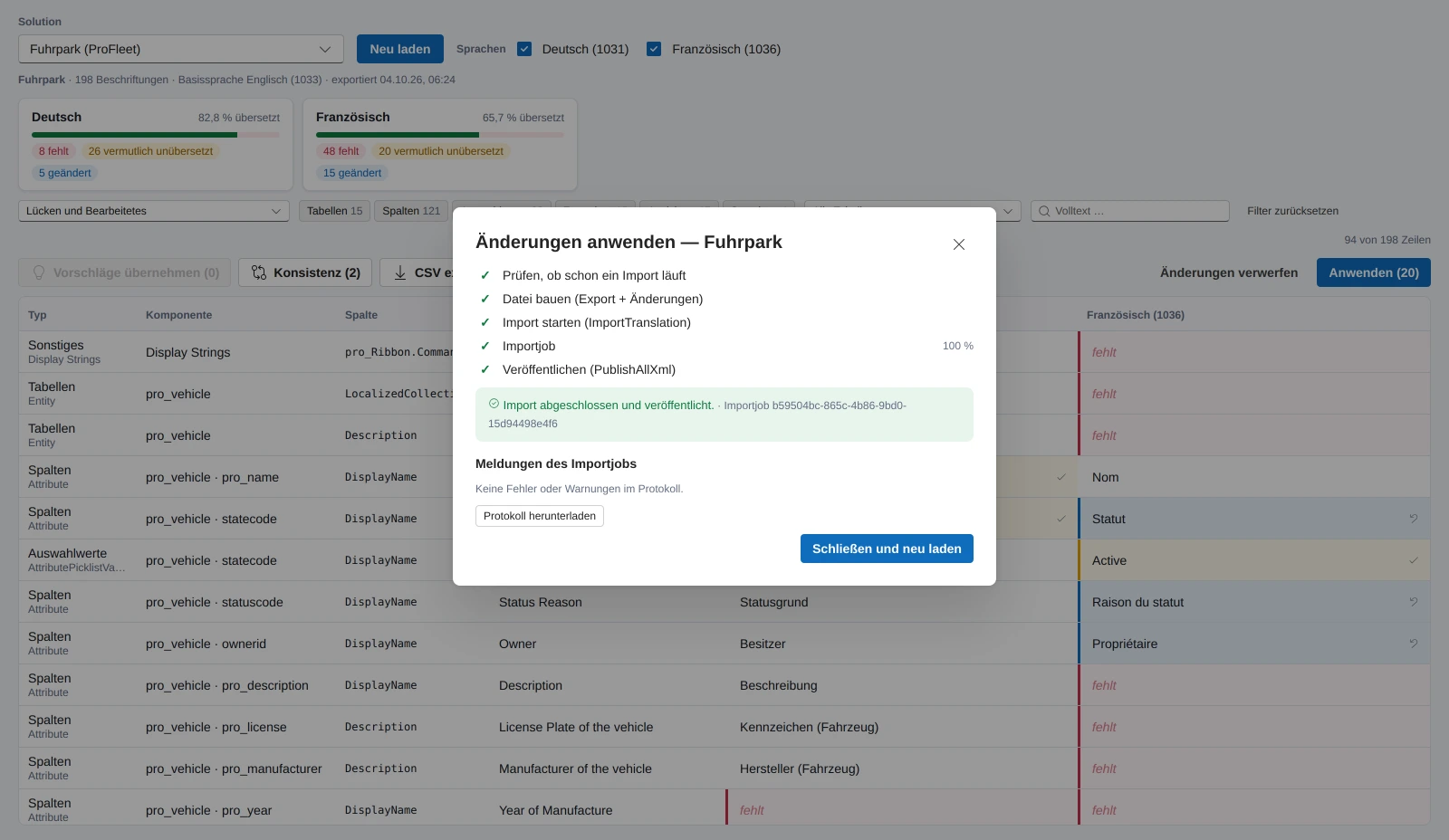Click German cell 'Kennzeichen (Fahrzeug)'

click(x=902, y=727)
